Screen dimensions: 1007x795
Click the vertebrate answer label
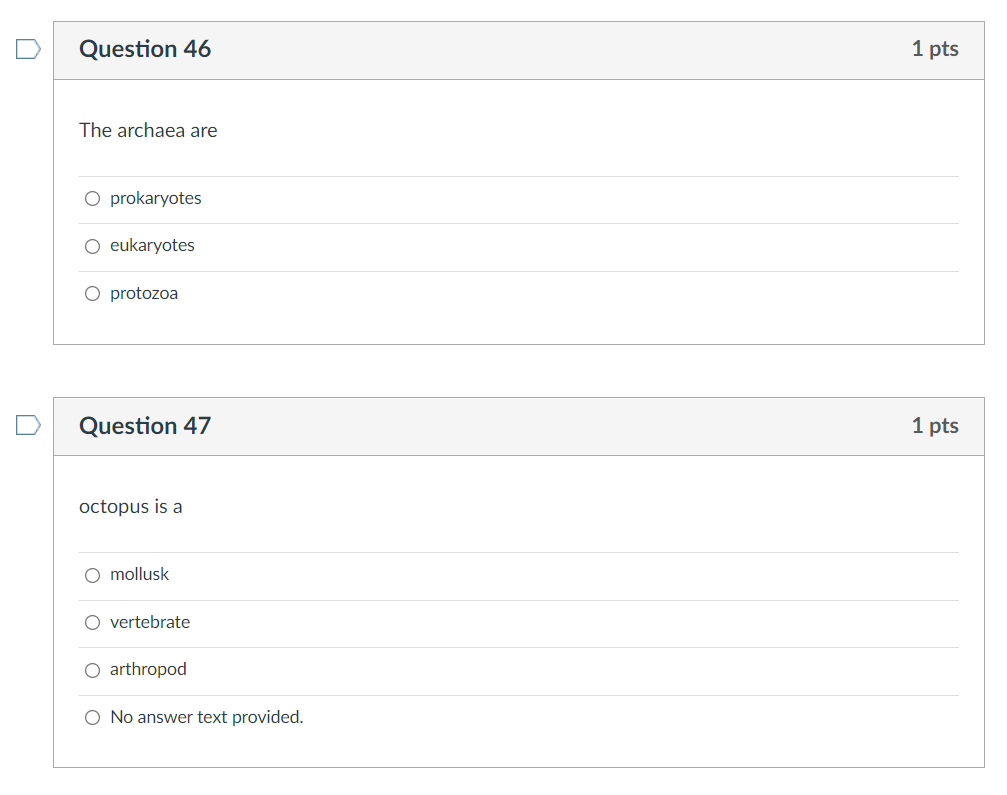point(150,622)
